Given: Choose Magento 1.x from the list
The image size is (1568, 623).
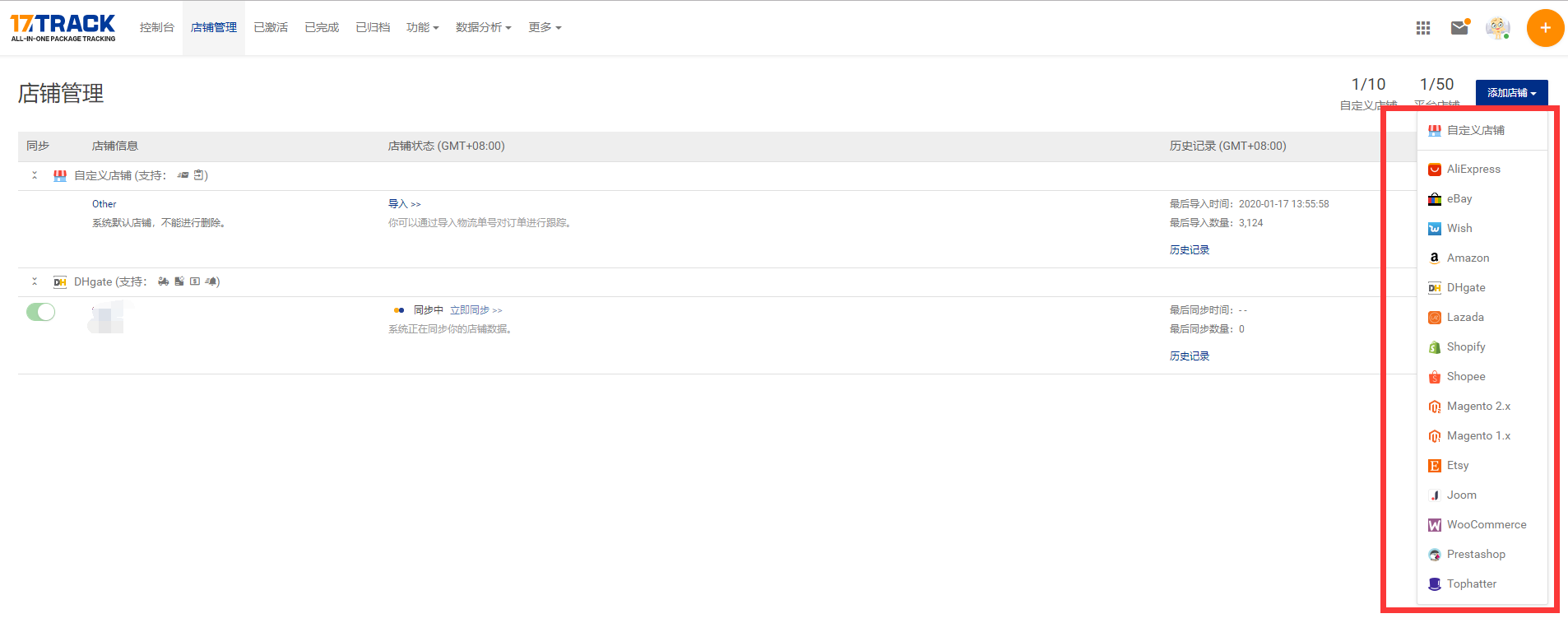Looking at the screenshot, I should [1482, 436].
